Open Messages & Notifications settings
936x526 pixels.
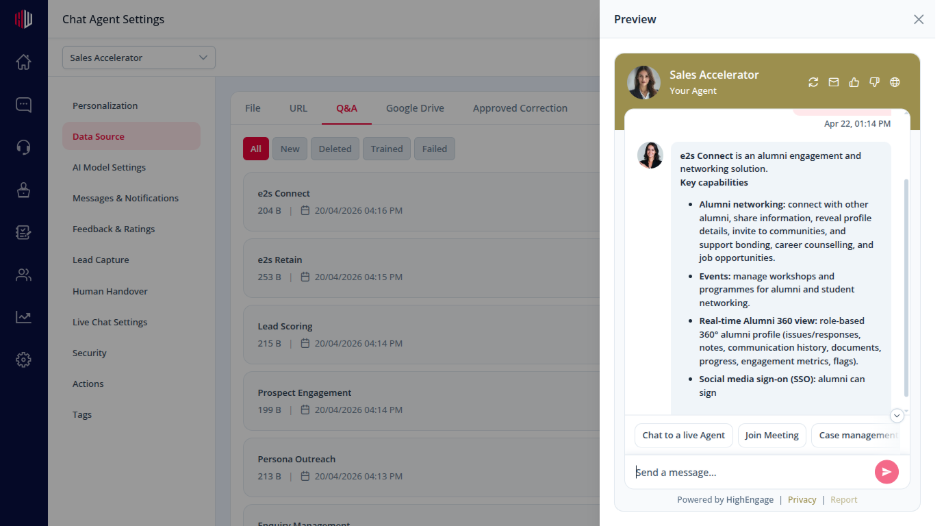[131, 198]
